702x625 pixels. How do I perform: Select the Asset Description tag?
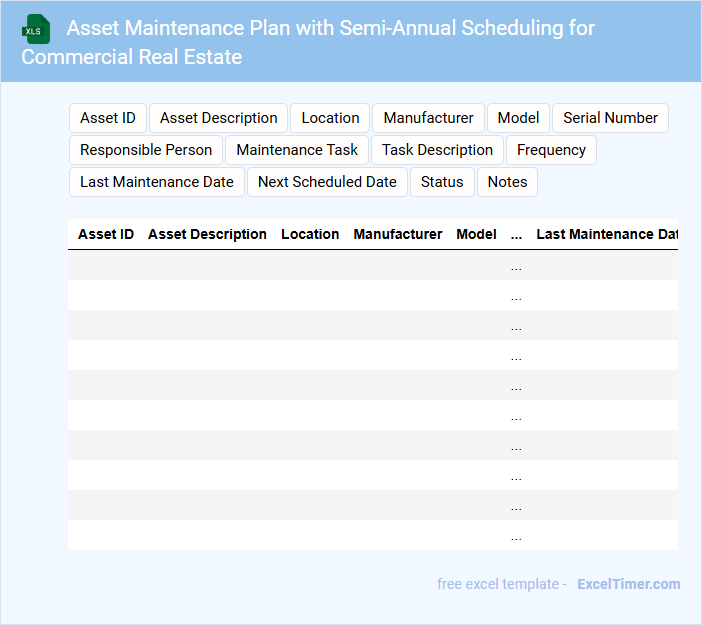pos(219,118)
